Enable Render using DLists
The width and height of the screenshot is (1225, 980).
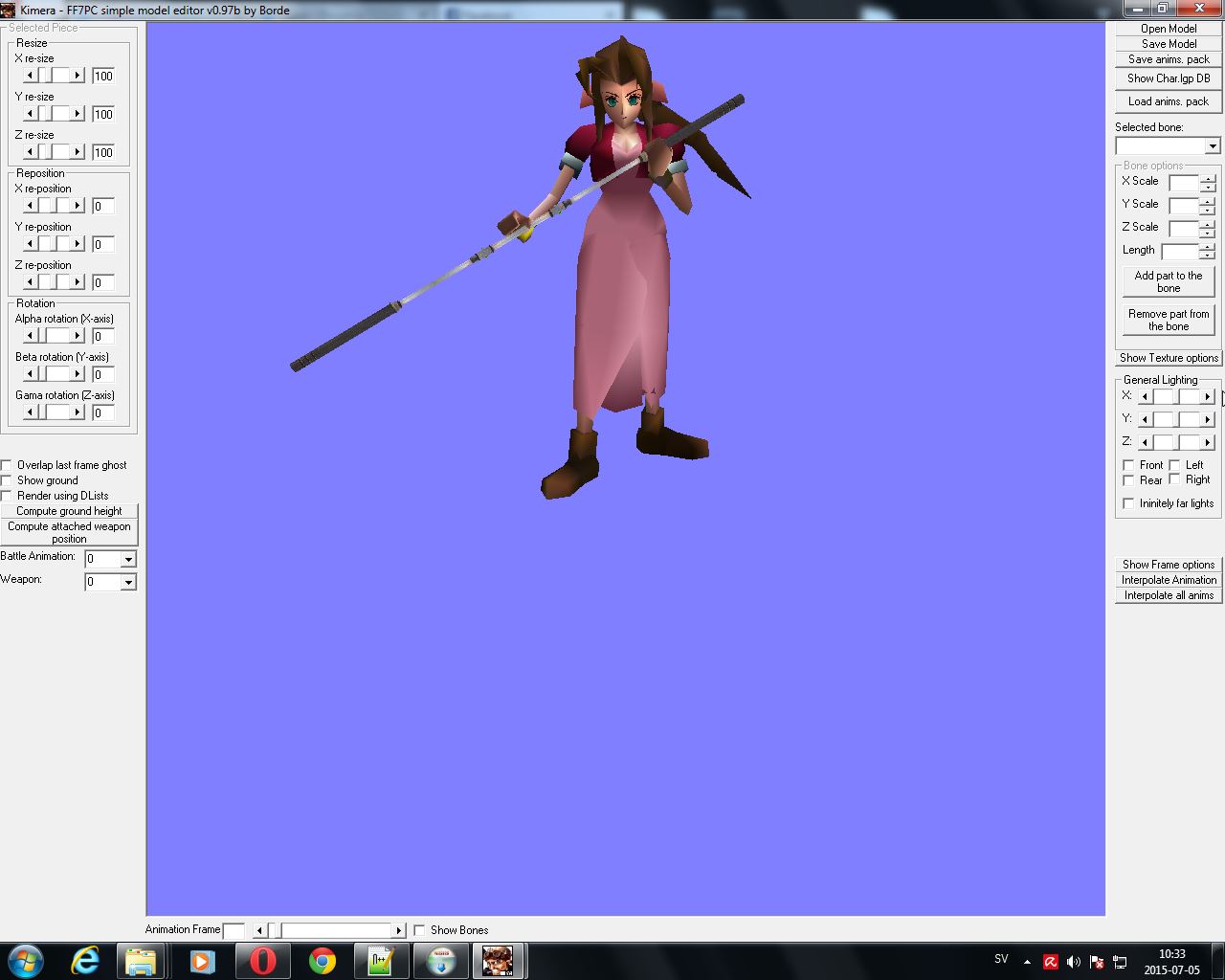tap(7, 496)
